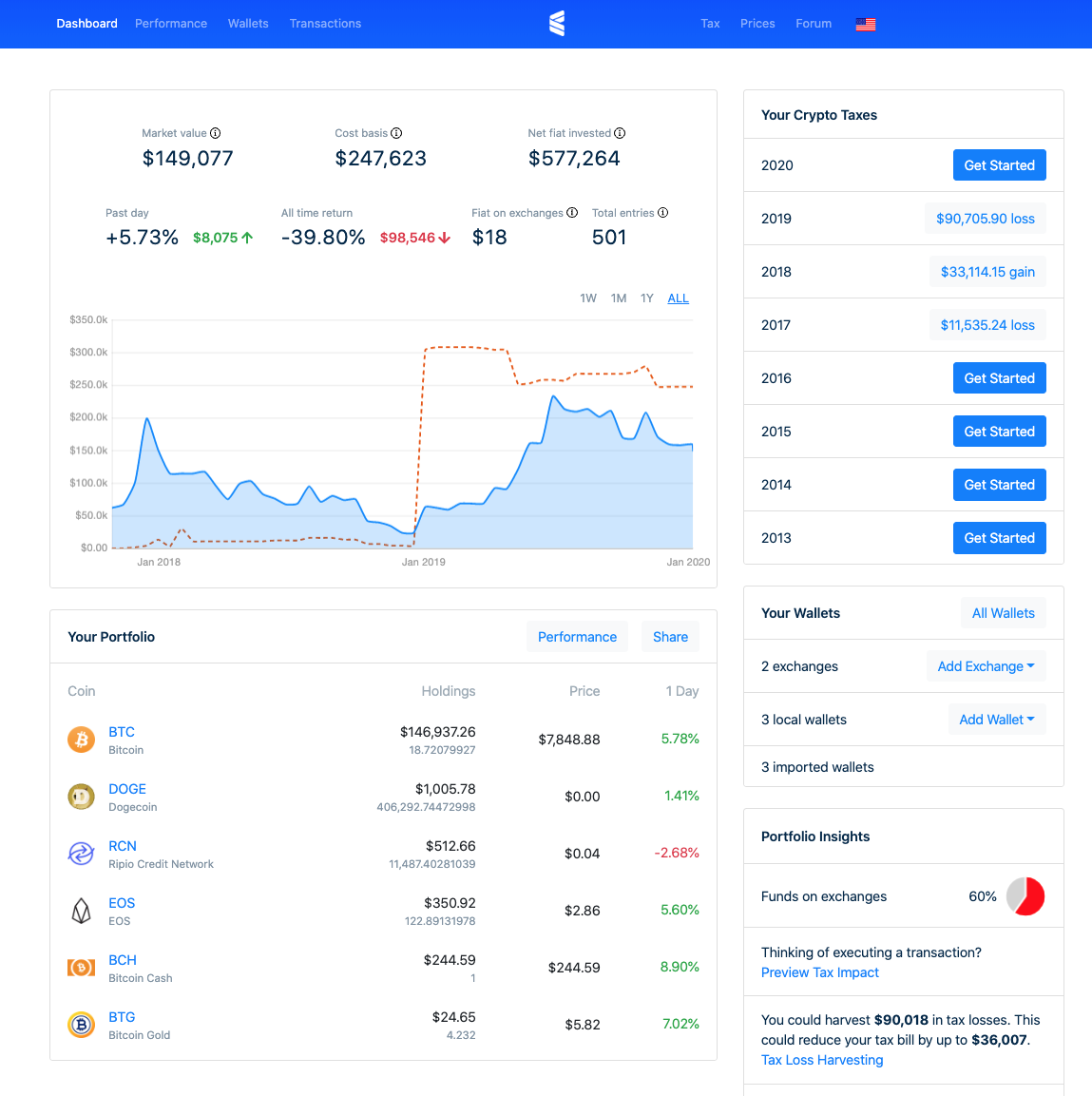Click the Net fiat invested info icon
The width and height of the screenshot is (1092, 1096).
click(620, 133)
